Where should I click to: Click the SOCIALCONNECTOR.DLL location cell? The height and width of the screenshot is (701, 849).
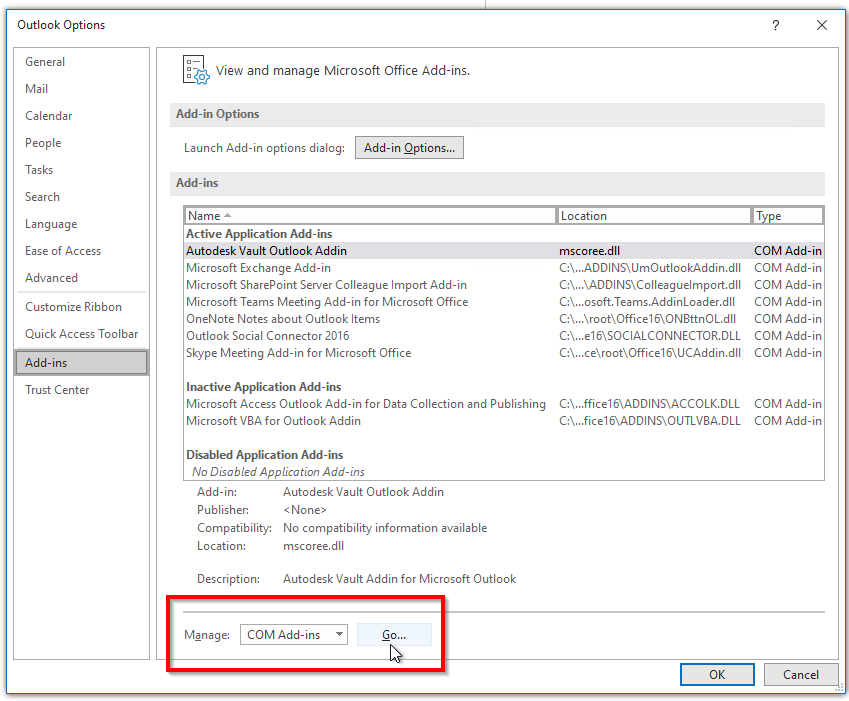pyautogui.click(x=650, y=336)
